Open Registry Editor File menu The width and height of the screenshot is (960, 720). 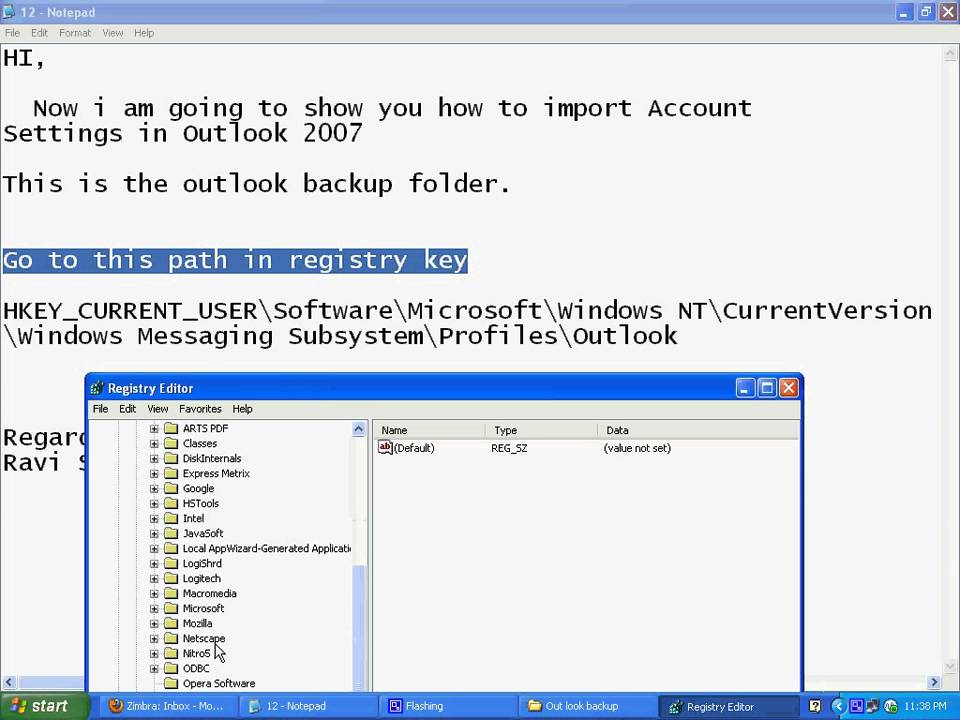100,409
